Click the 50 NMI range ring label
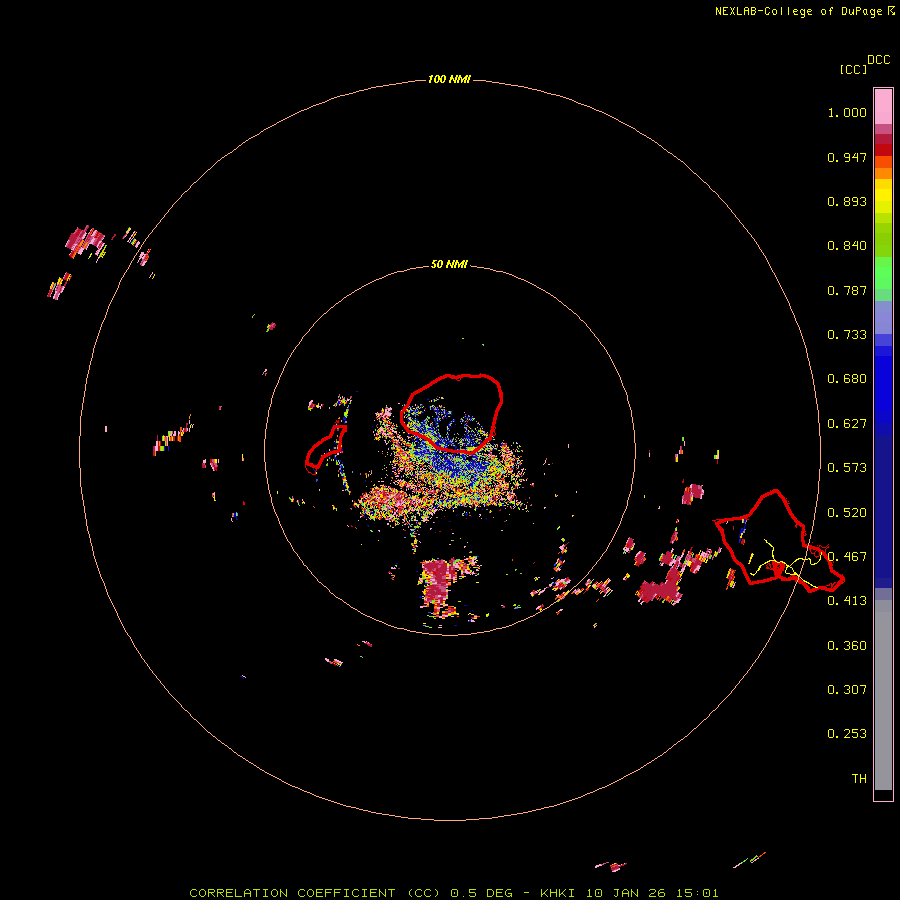 pos(449,265)
